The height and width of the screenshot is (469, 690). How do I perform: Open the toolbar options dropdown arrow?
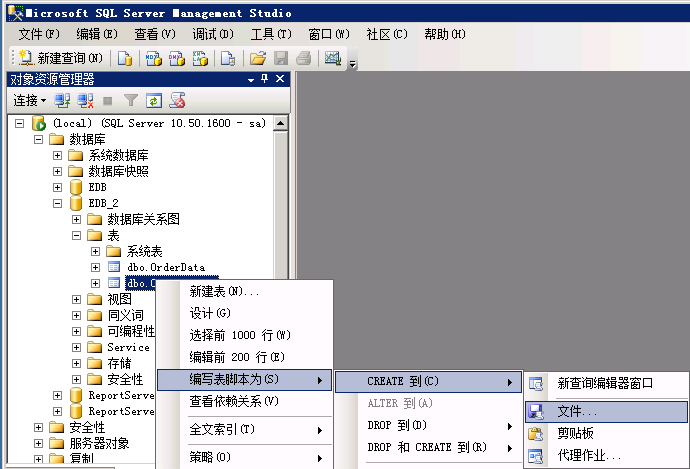(352, 64)
